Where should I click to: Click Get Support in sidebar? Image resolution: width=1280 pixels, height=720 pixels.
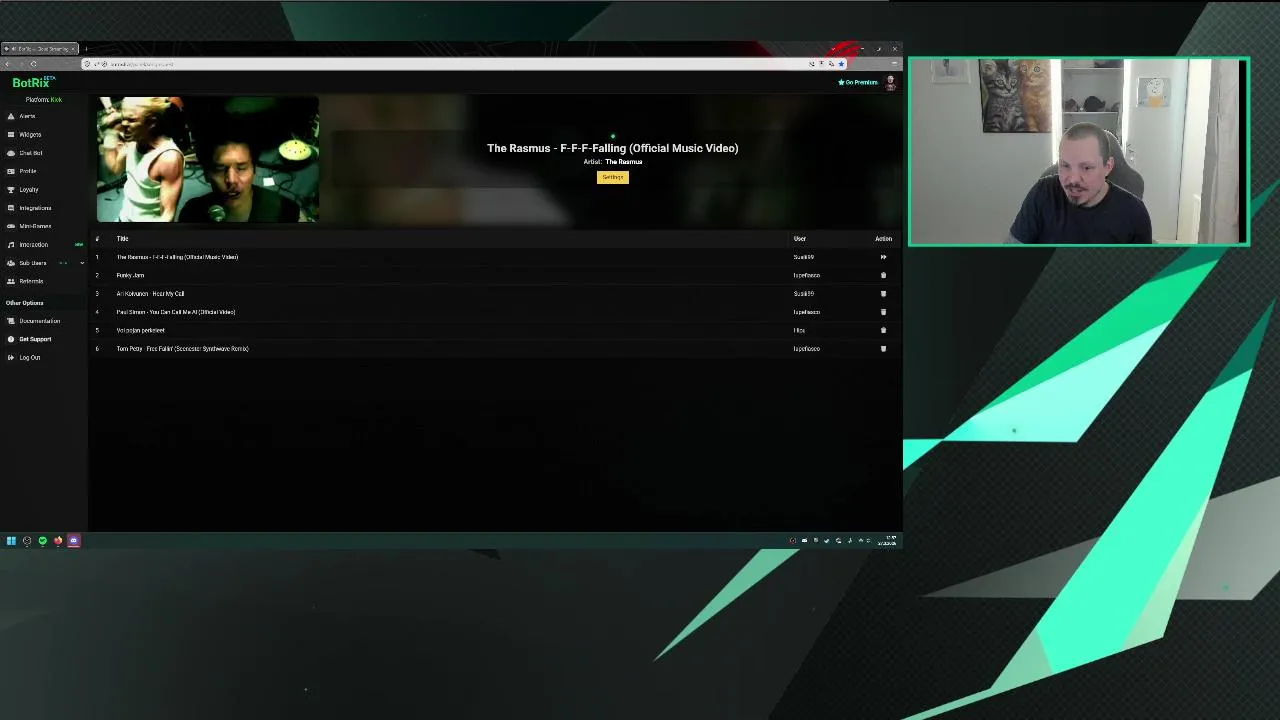coord(34,339)
